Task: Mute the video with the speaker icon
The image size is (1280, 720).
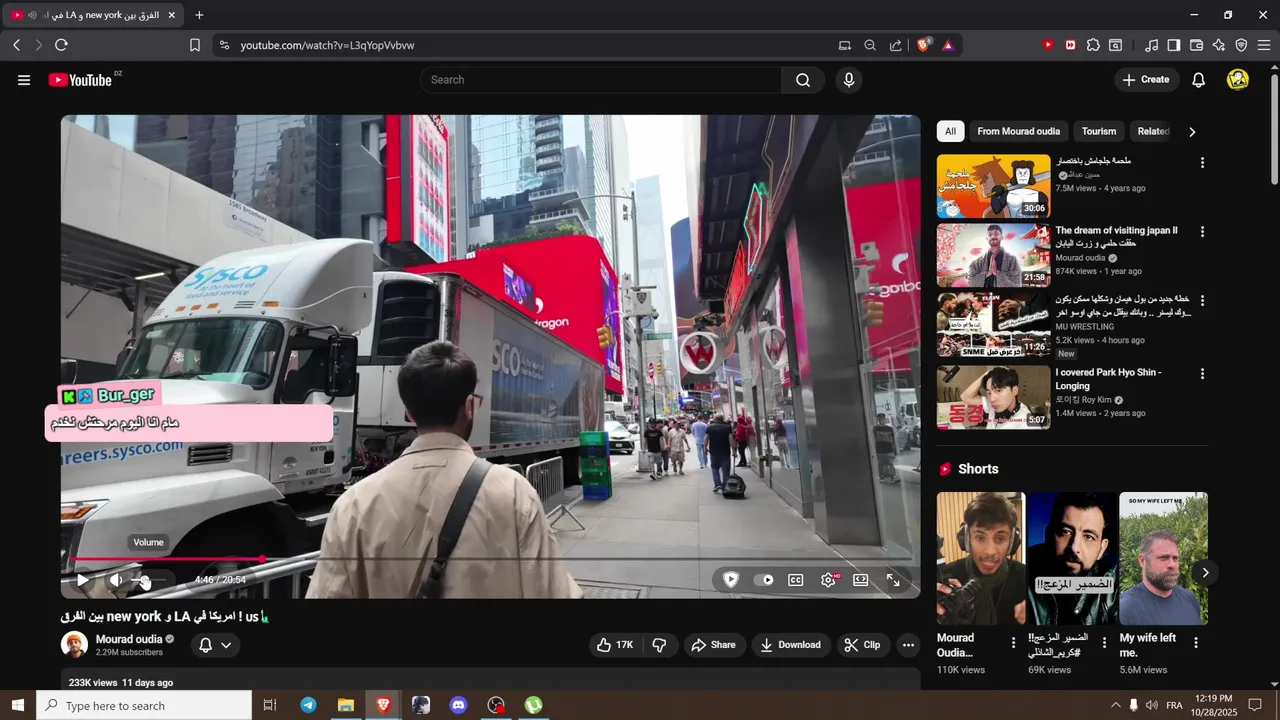Action: [x=116, y=580]
